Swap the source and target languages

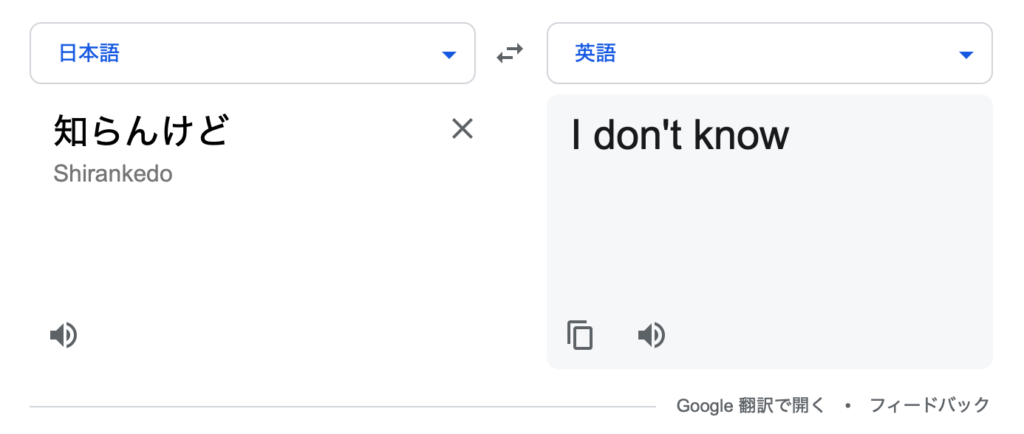click(x=510, y=54)
